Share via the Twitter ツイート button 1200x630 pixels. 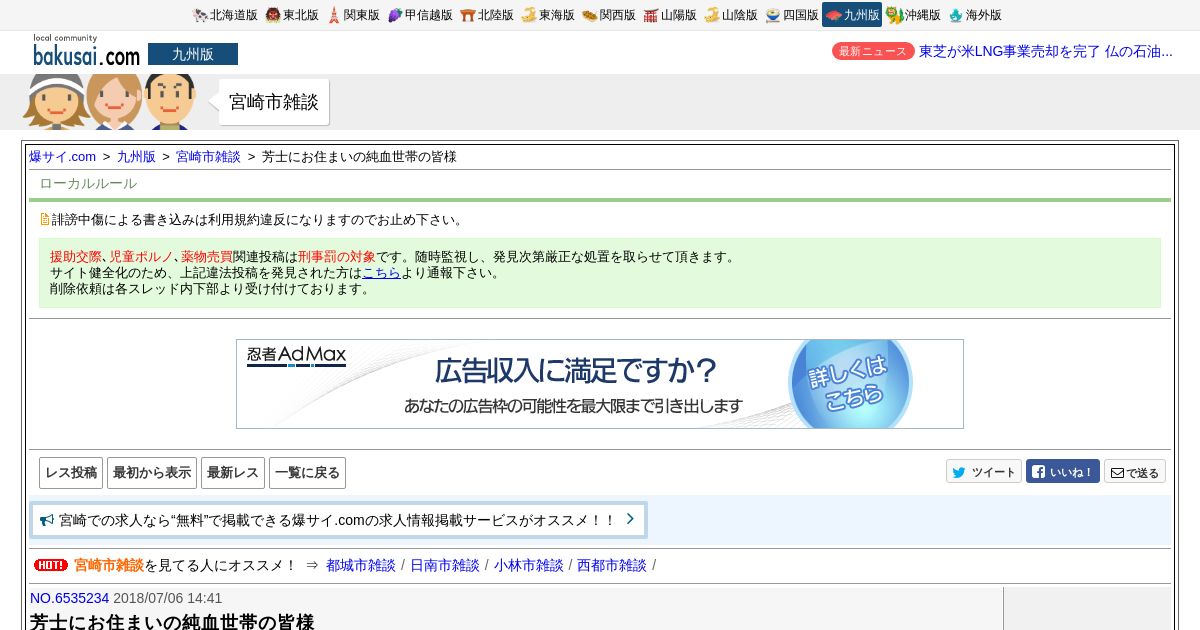pyautogui.click(x=984, y=472)
